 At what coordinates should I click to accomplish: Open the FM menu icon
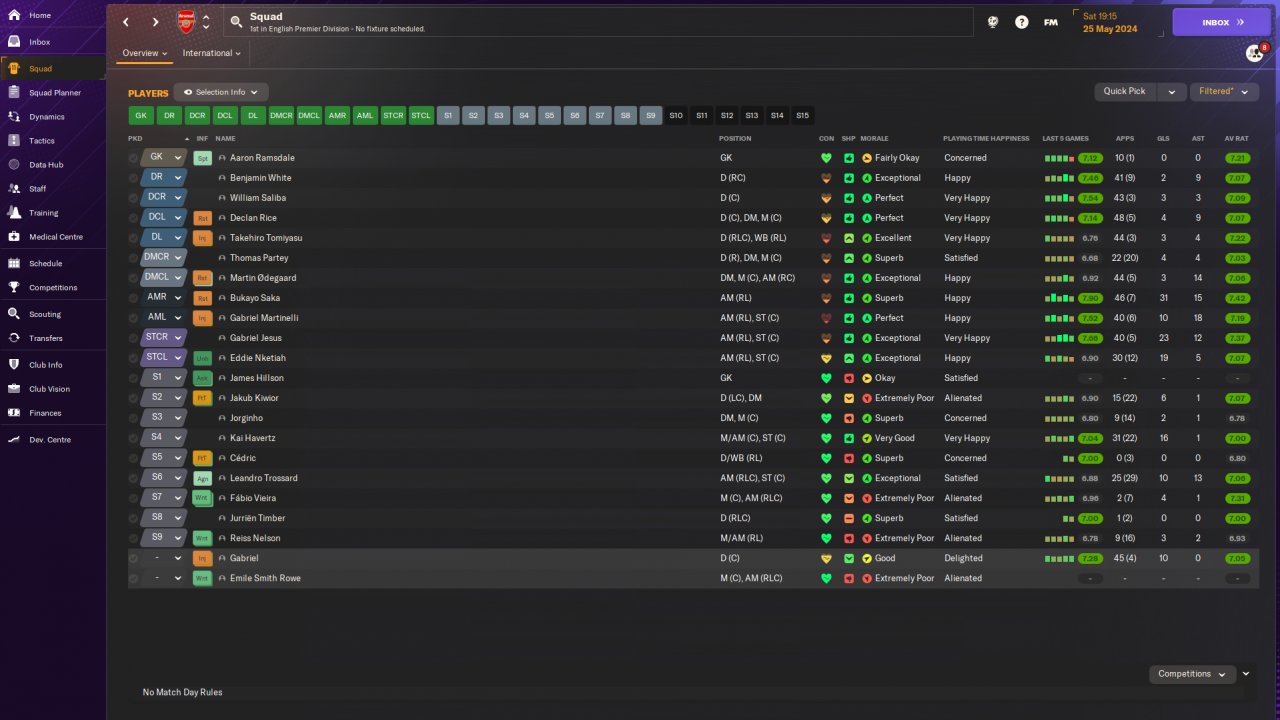pyautogui.click(x=1050, y=22)
